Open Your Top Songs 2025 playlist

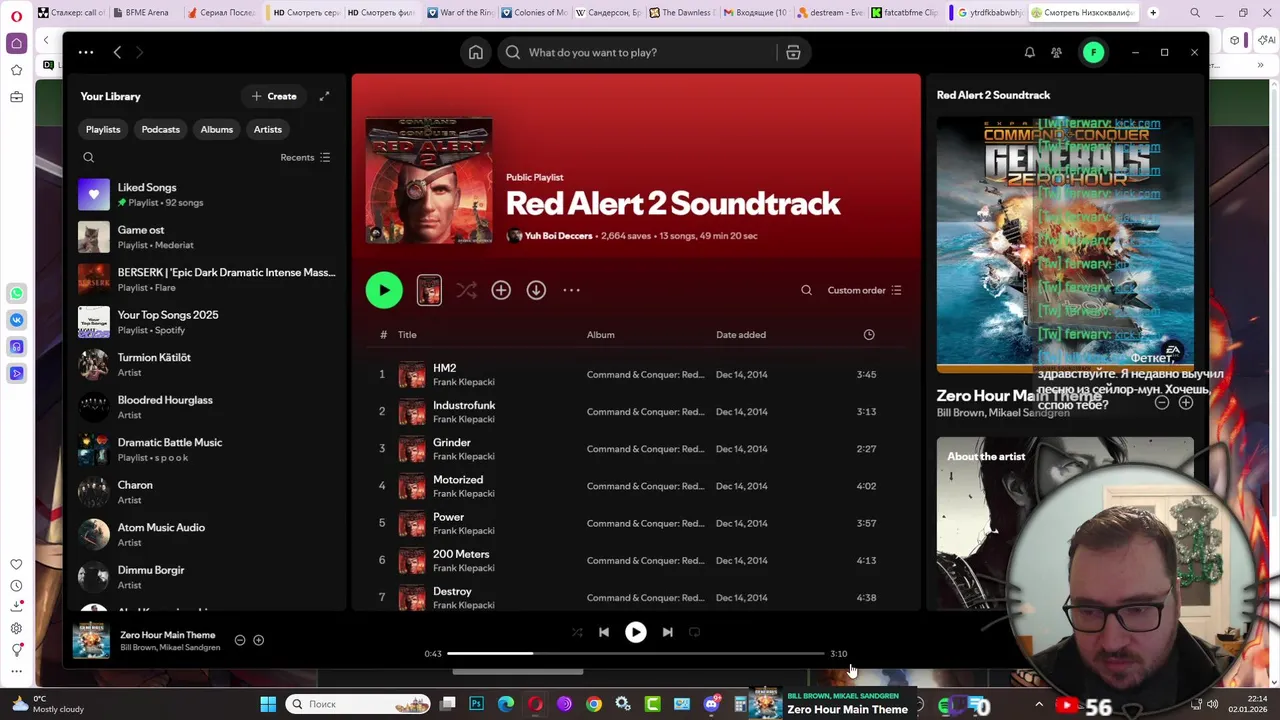point(208,322)
